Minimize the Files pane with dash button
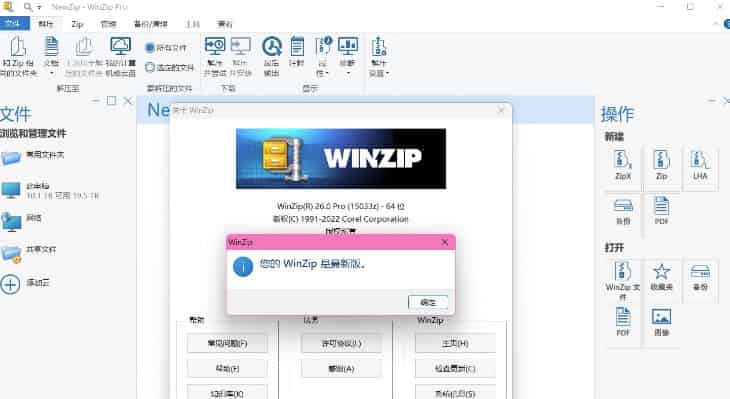 pyautogui.click(x=95, y=101)
